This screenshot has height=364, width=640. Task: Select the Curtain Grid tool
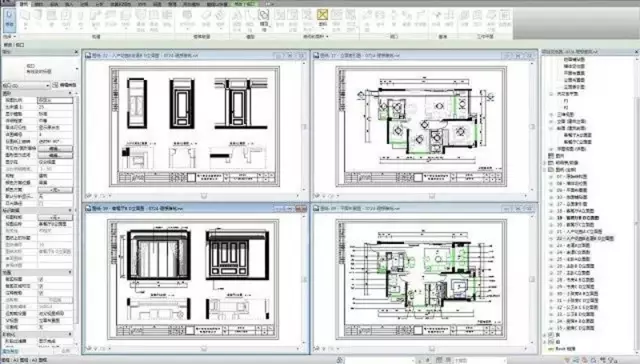pyautogui.click(x=154, y=20)
